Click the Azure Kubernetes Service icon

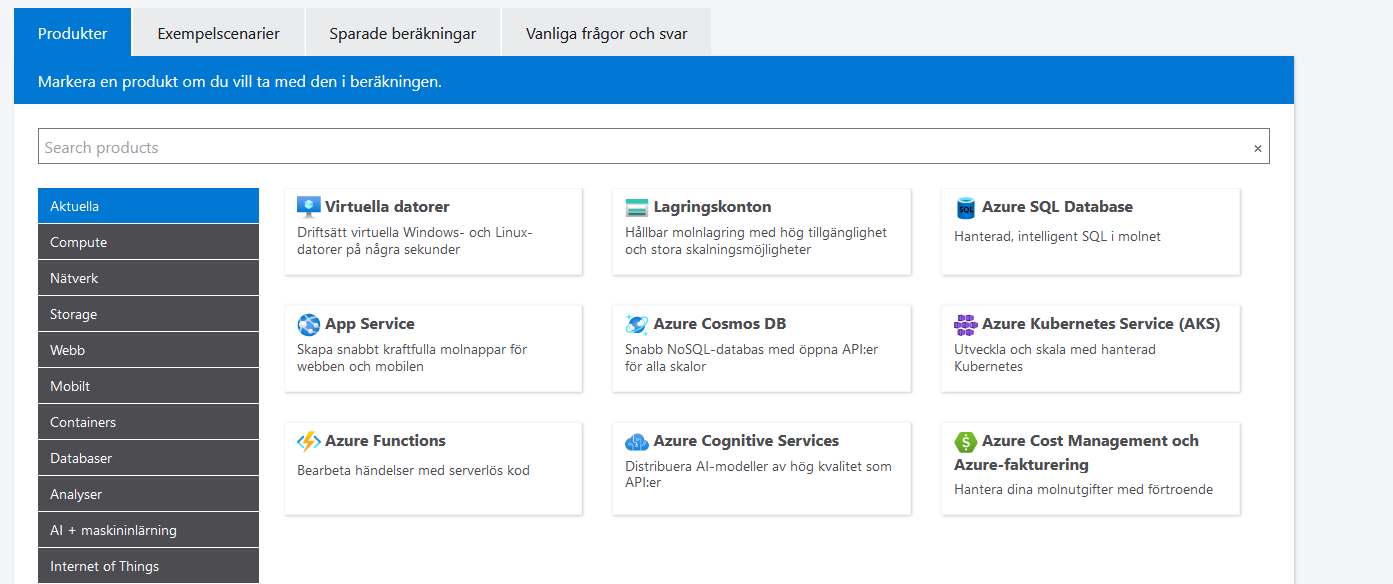(966, 324)
